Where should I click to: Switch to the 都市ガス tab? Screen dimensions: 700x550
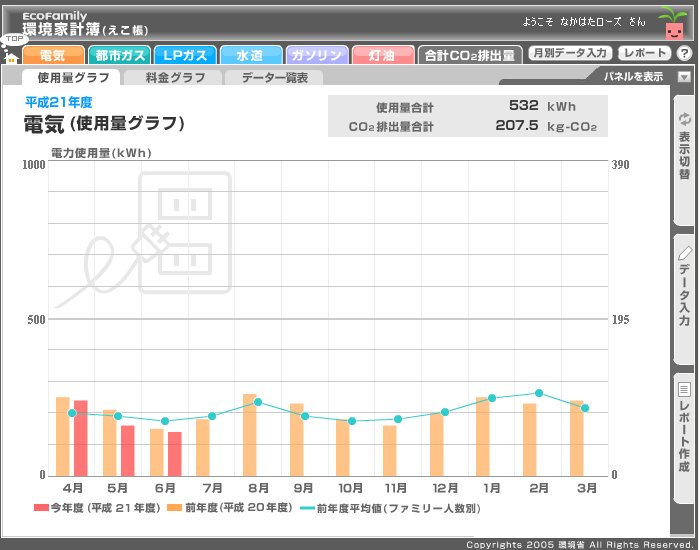tap(119, 55)
